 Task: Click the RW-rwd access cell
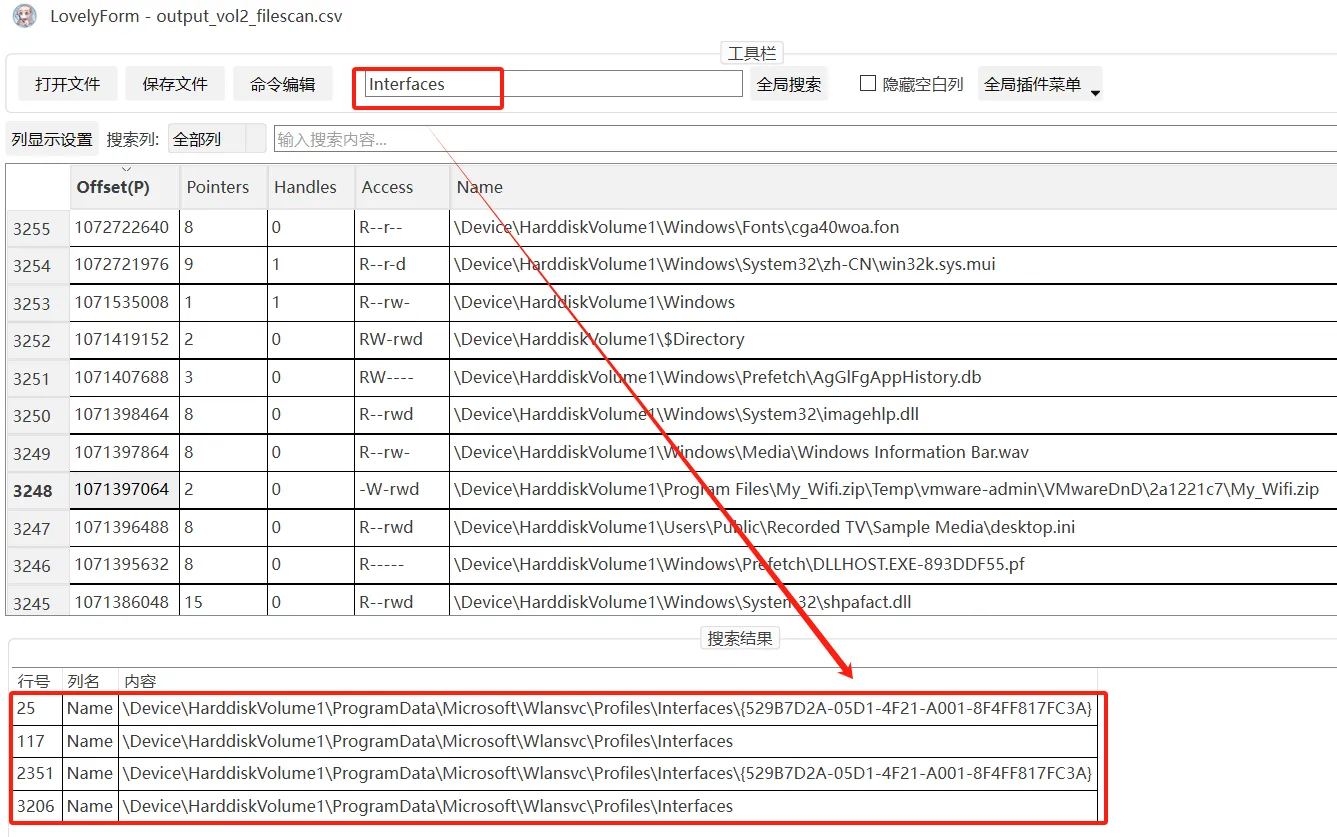402,339
